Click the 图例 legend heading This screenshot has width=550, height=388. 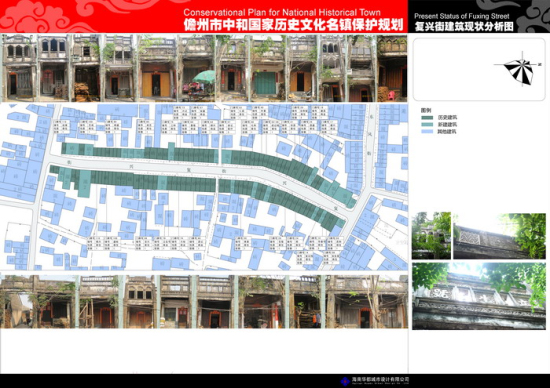[426, 110]
